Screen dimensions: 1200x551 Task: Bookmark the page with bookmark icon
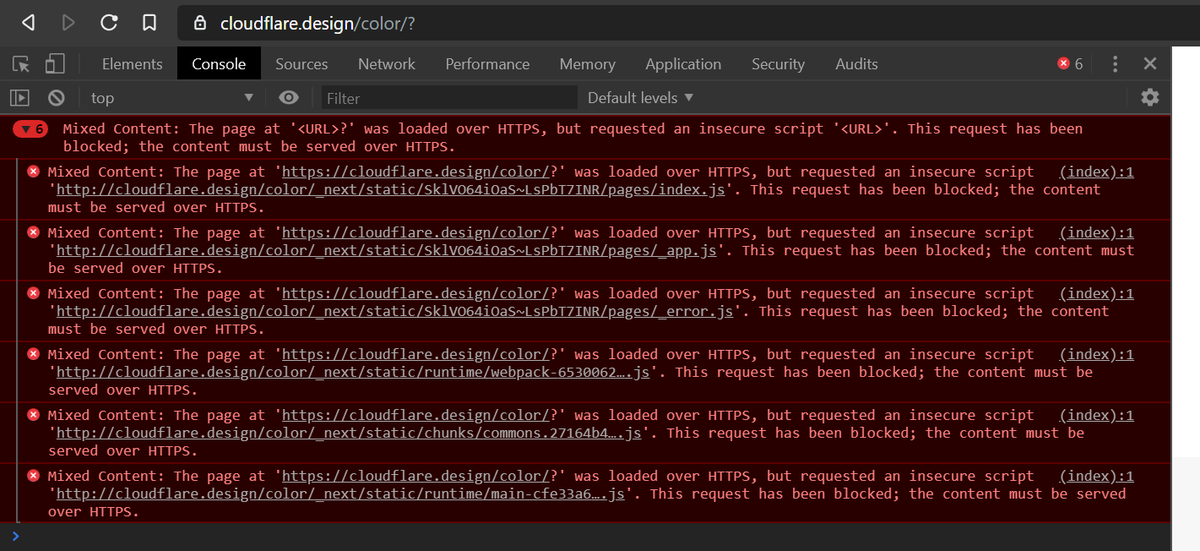click(x=149, y=22)
